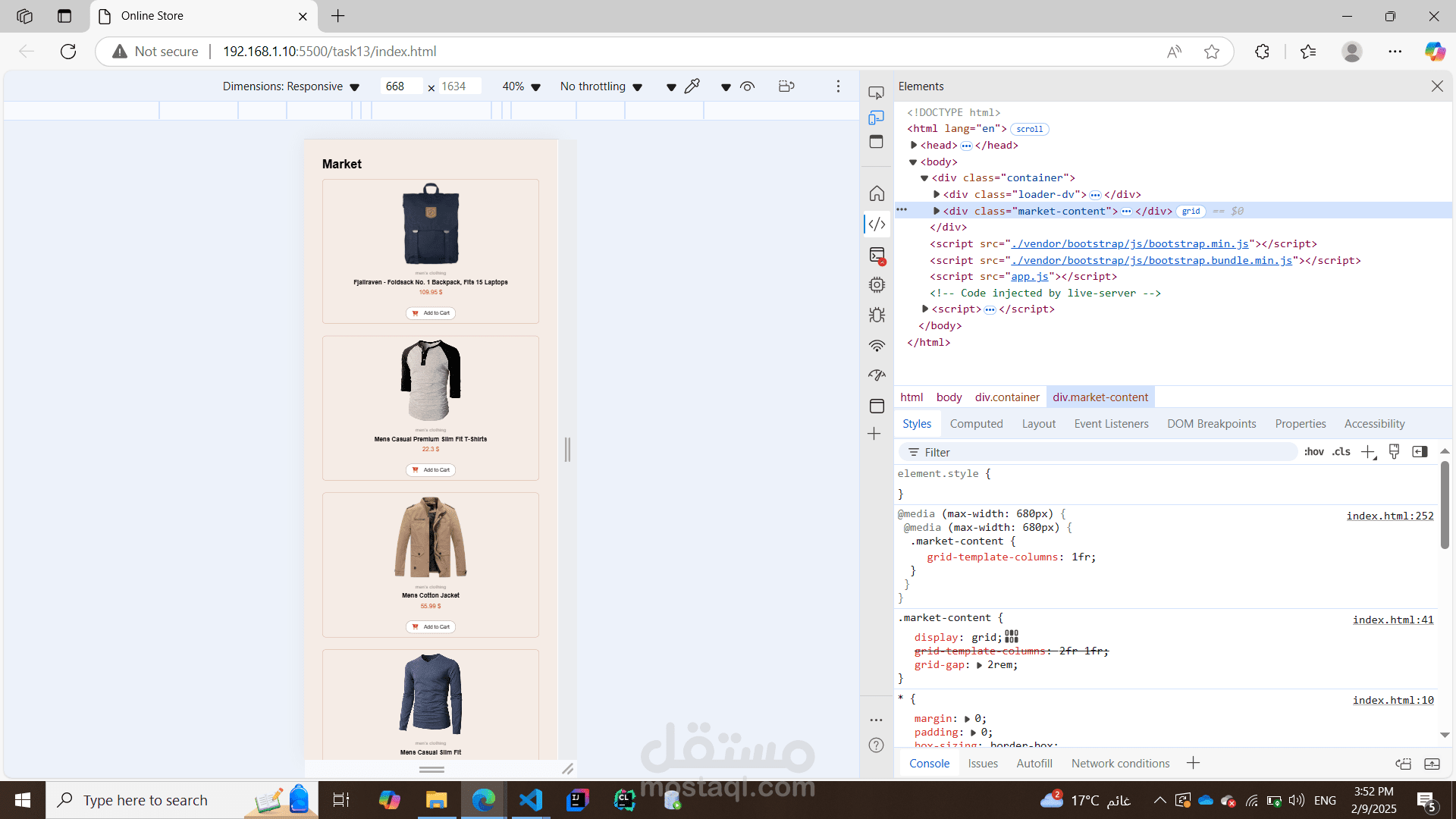Open the Event Listeners tab
1456x819 pixels.
(x=1111, y=424)
